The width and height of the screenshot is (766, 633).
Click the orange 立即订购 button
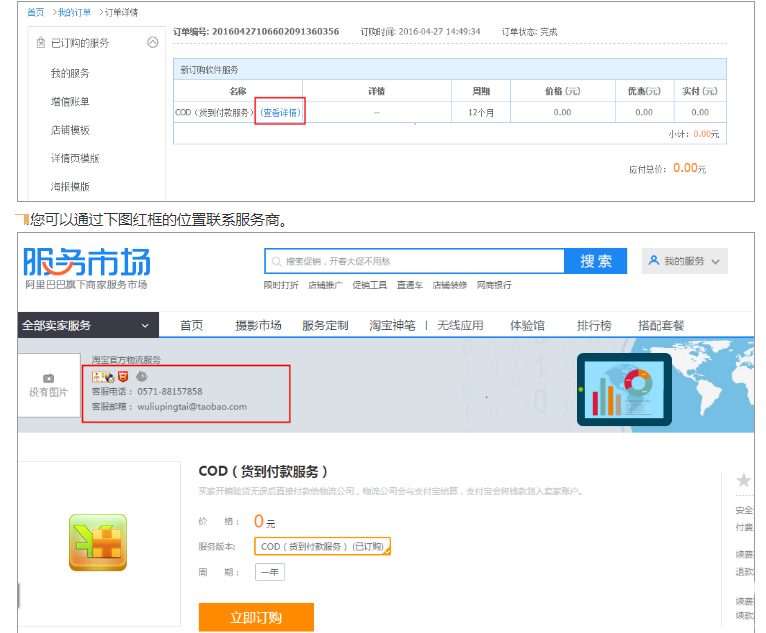(x=256, y=617)
